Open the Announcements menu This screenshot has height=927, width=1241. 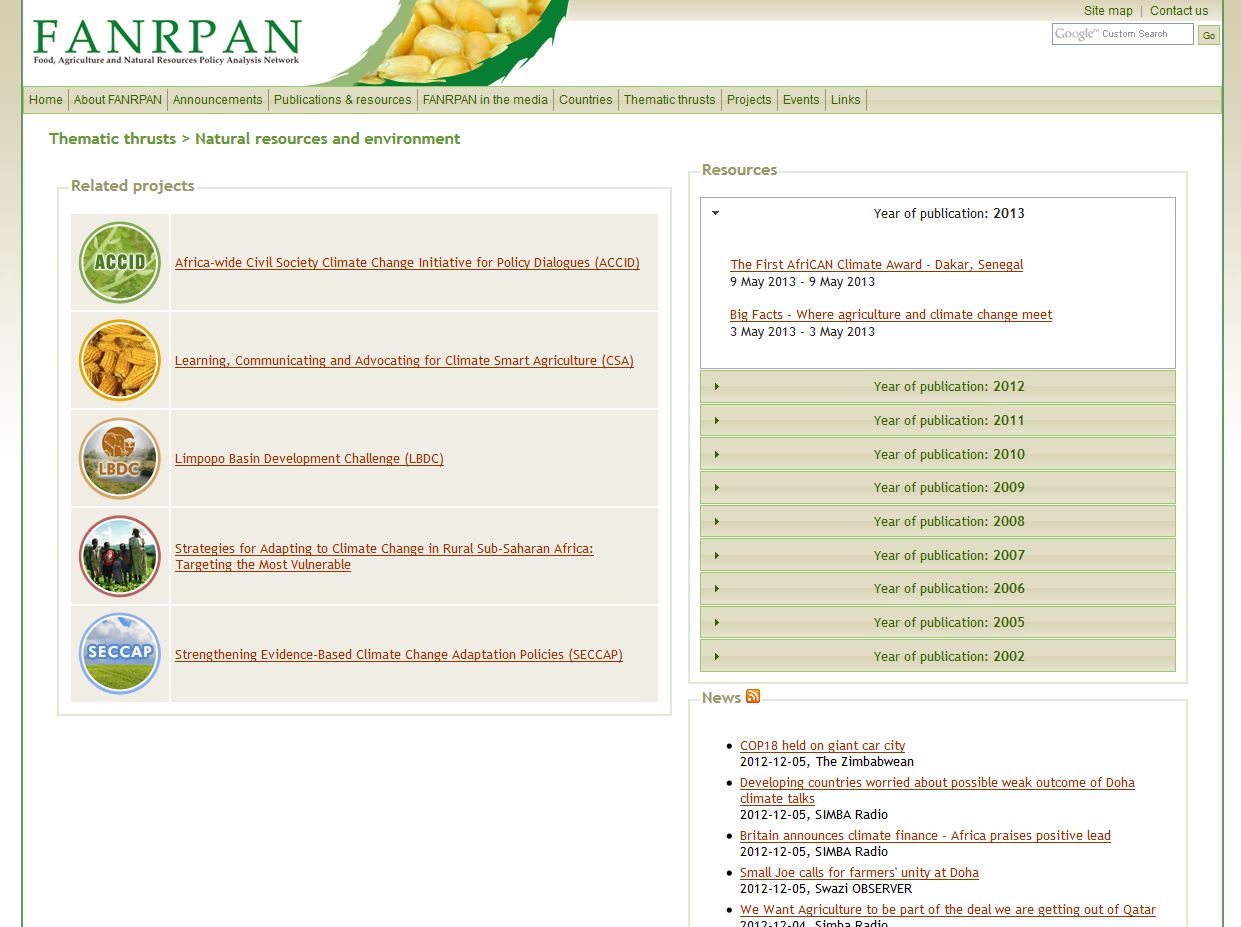tap(218, 100)
